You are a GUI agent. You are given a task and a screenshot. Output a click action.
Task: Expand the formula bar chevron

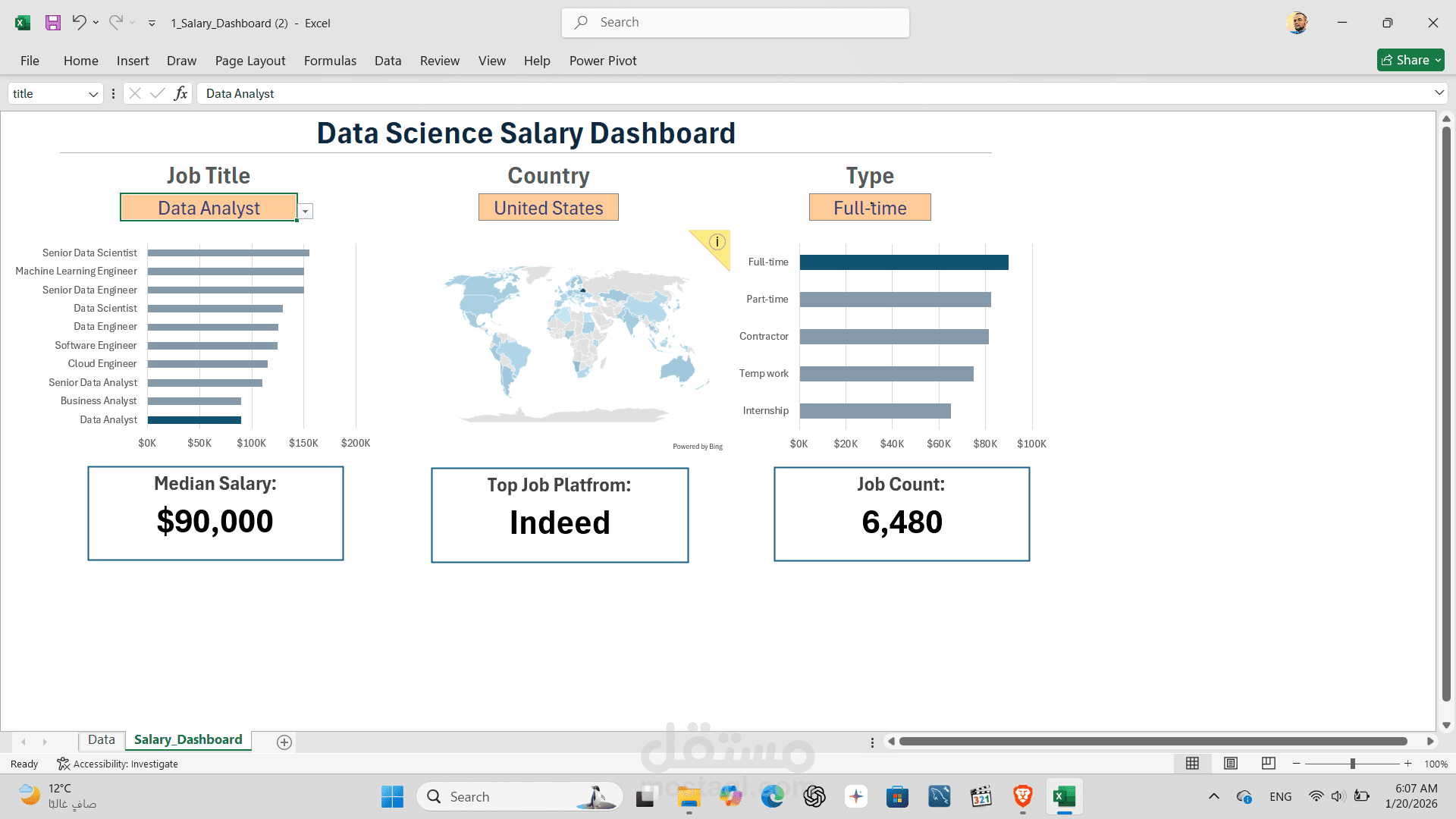1439,93
